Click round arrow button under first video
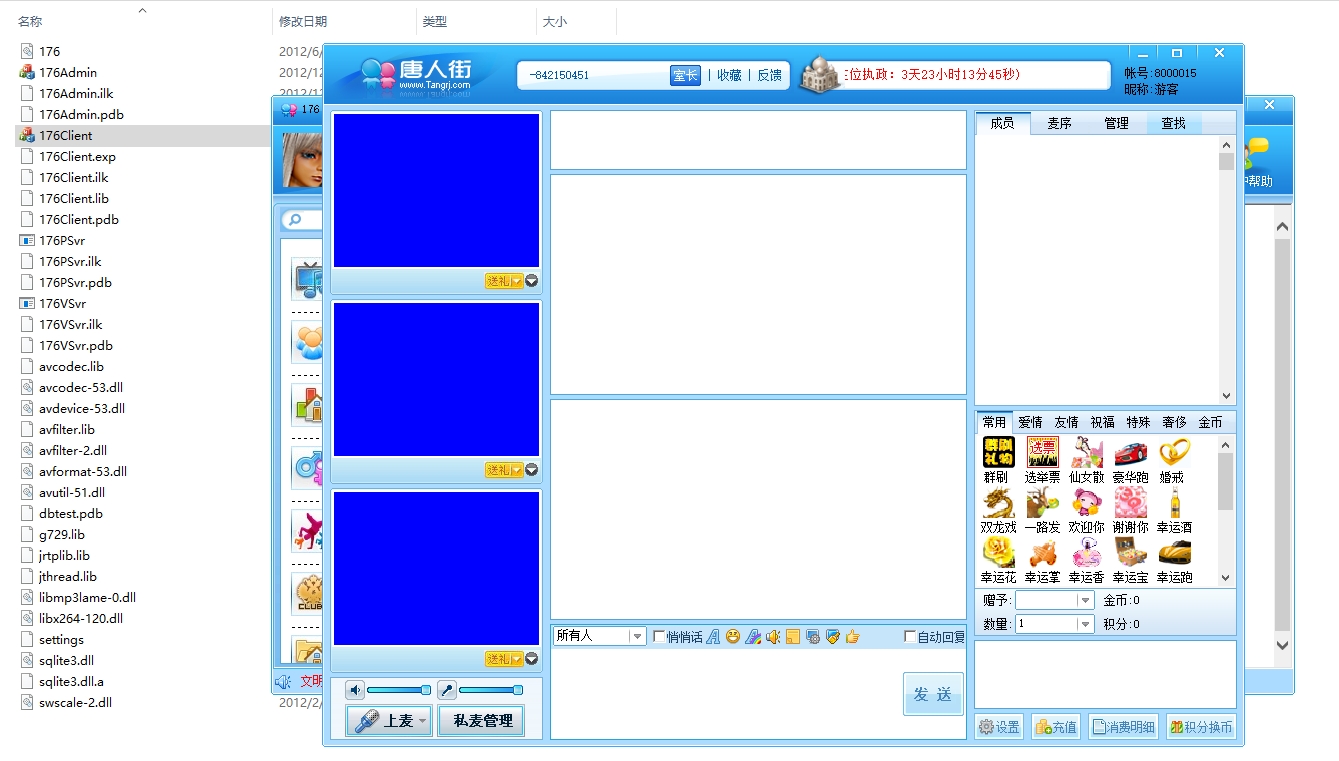The width and height of the screenshot is (1339, 761). (x=532, y=281)
